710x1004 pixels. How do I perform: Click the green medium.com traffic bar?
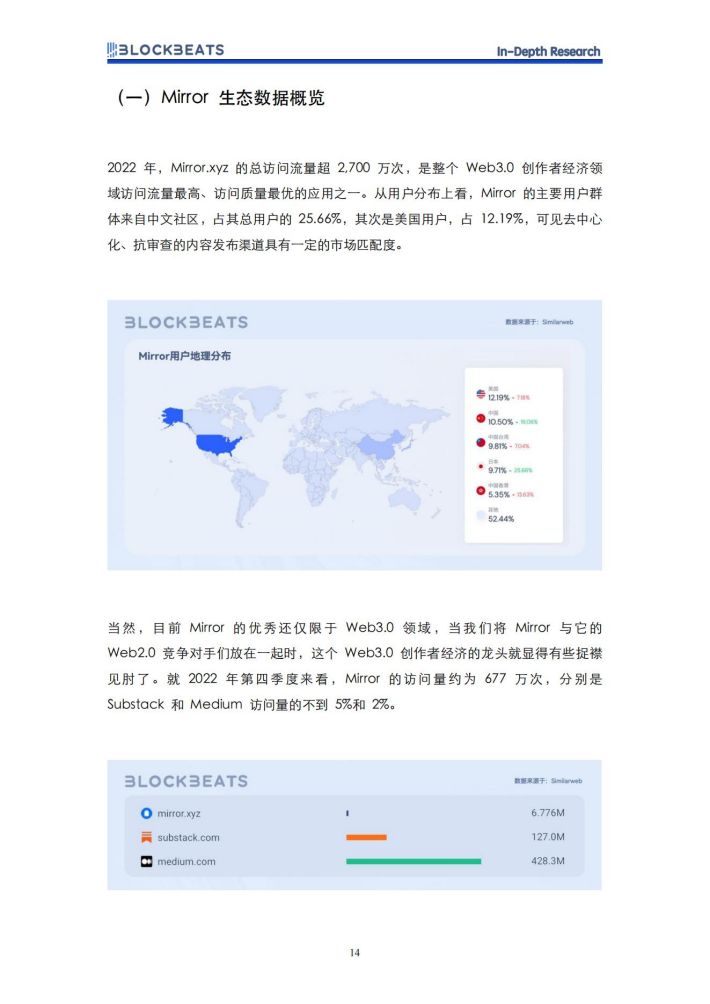[414, 861]
